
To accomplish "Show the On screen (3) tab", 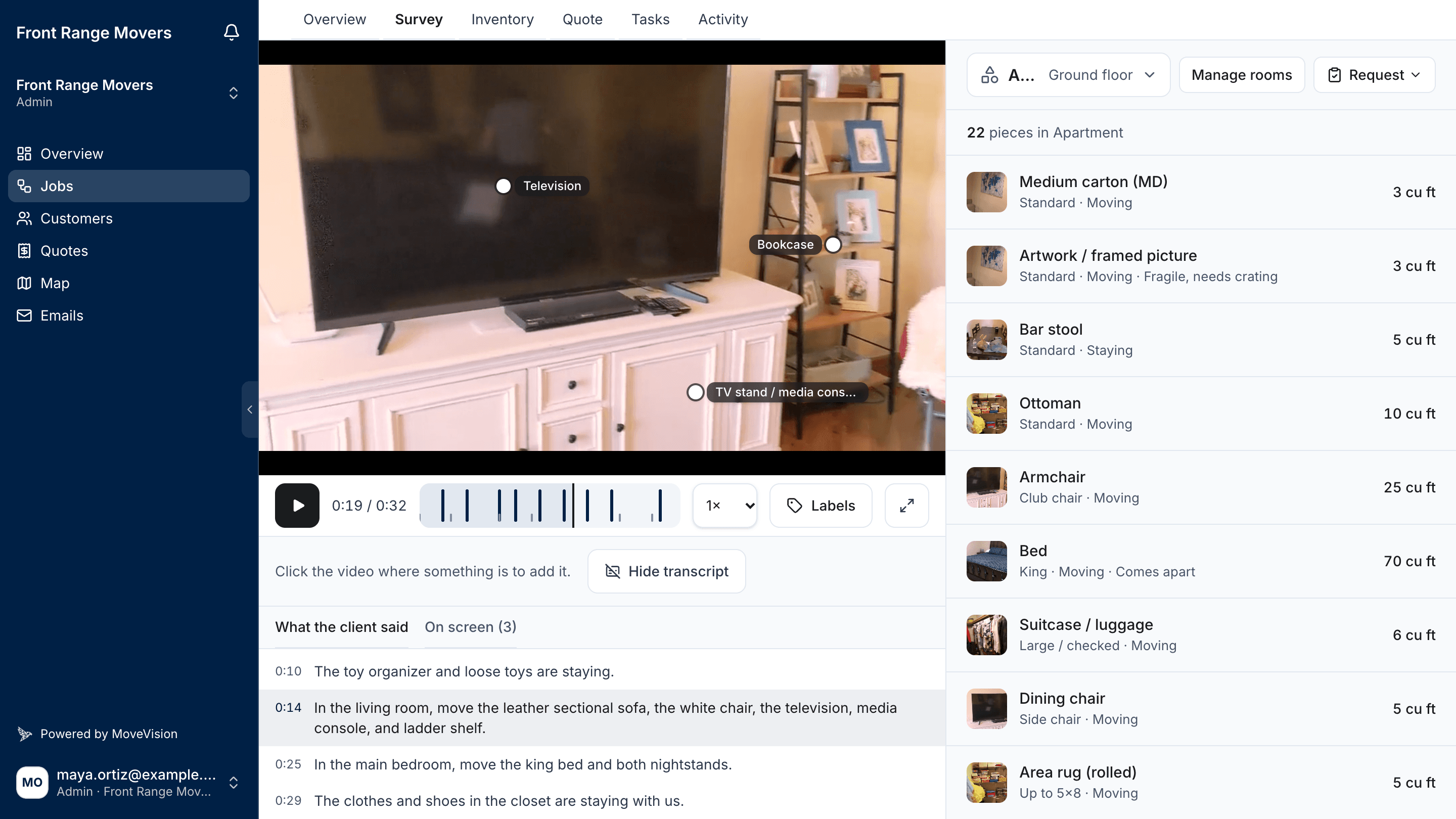I will pyautogui.click(x=470, y=627).
